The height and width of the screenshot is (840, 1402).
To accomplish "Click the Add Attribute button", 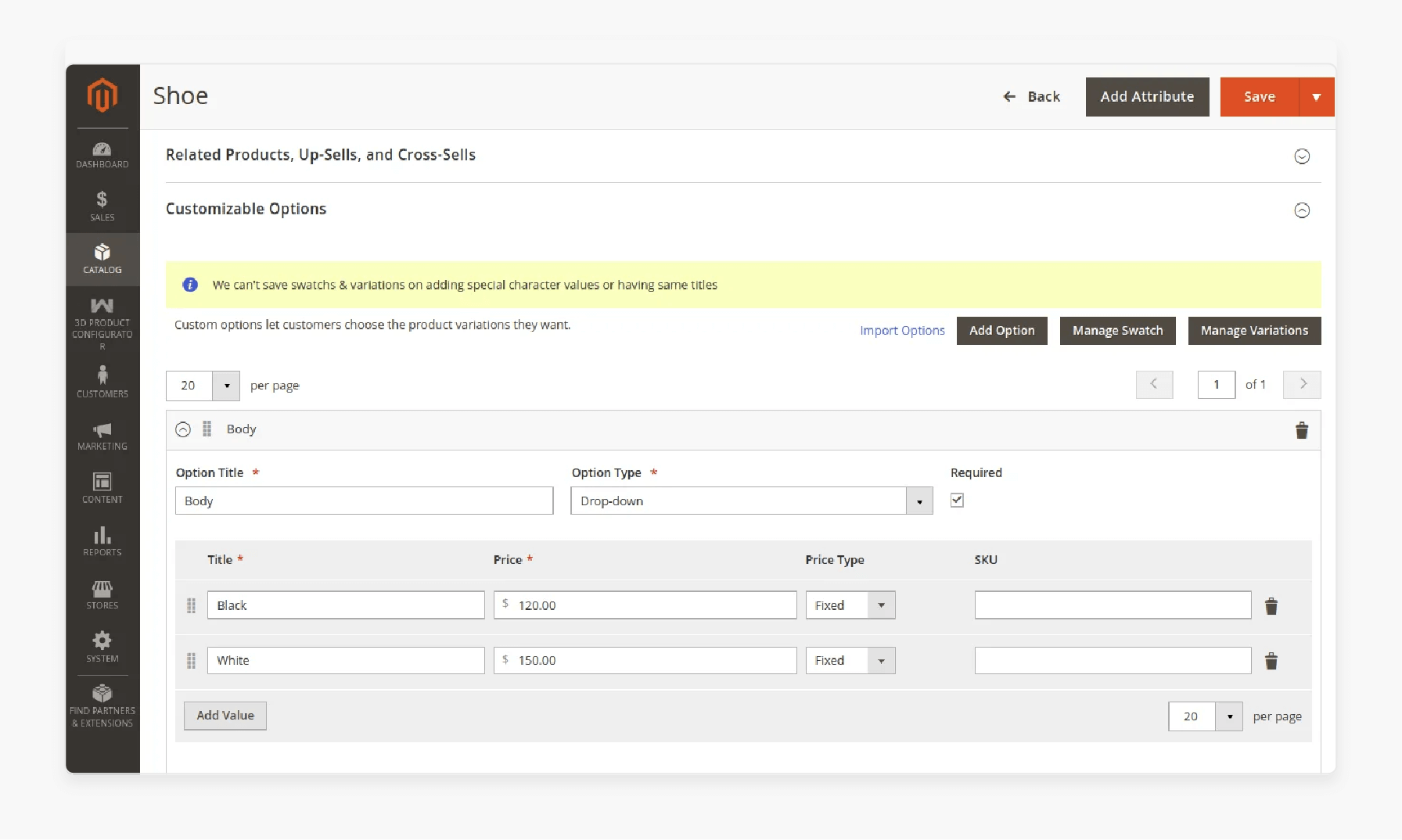I will pos(1147,97).
